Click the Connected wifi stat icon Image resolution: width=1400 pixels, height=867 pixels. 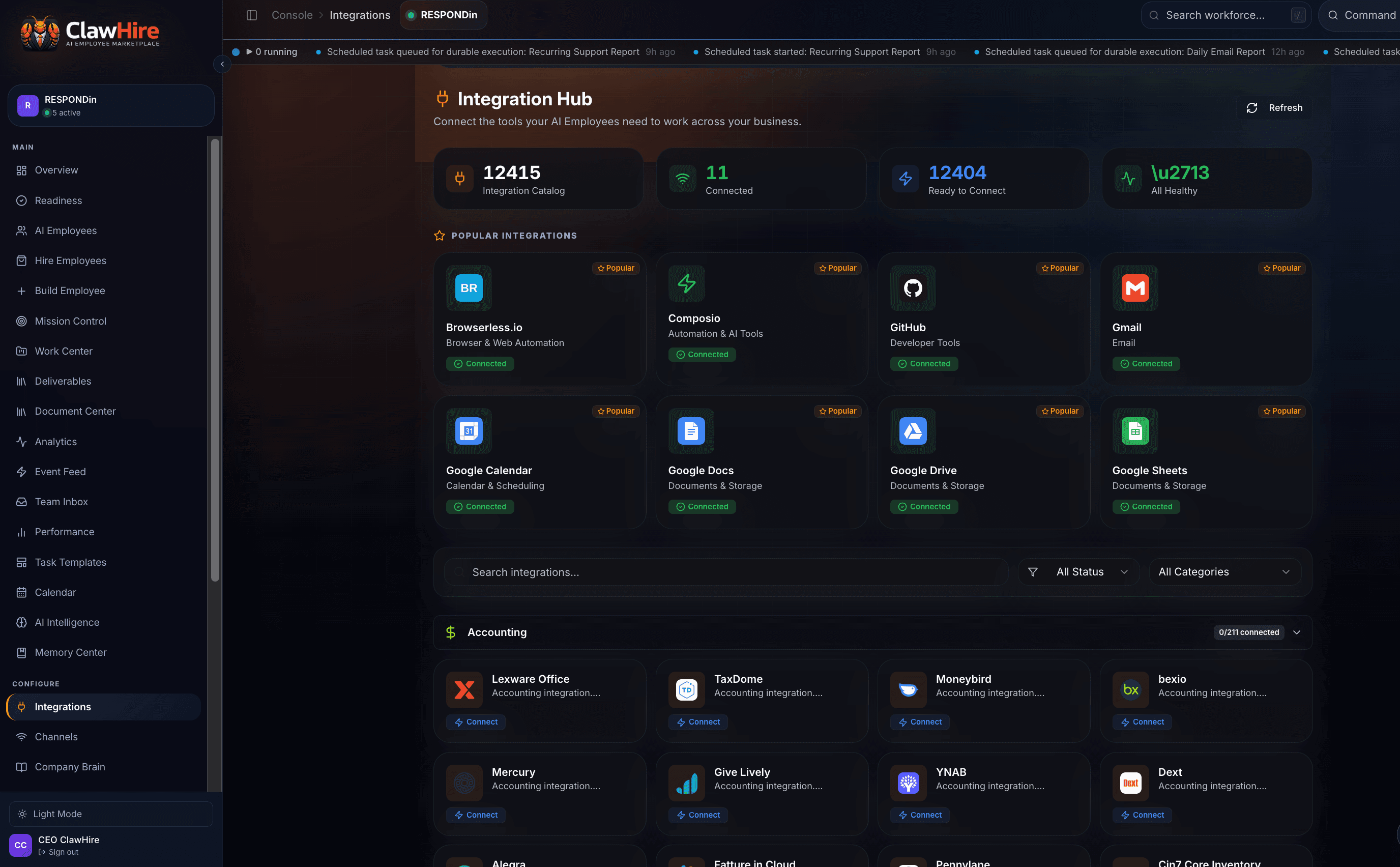tap(682, 178)
